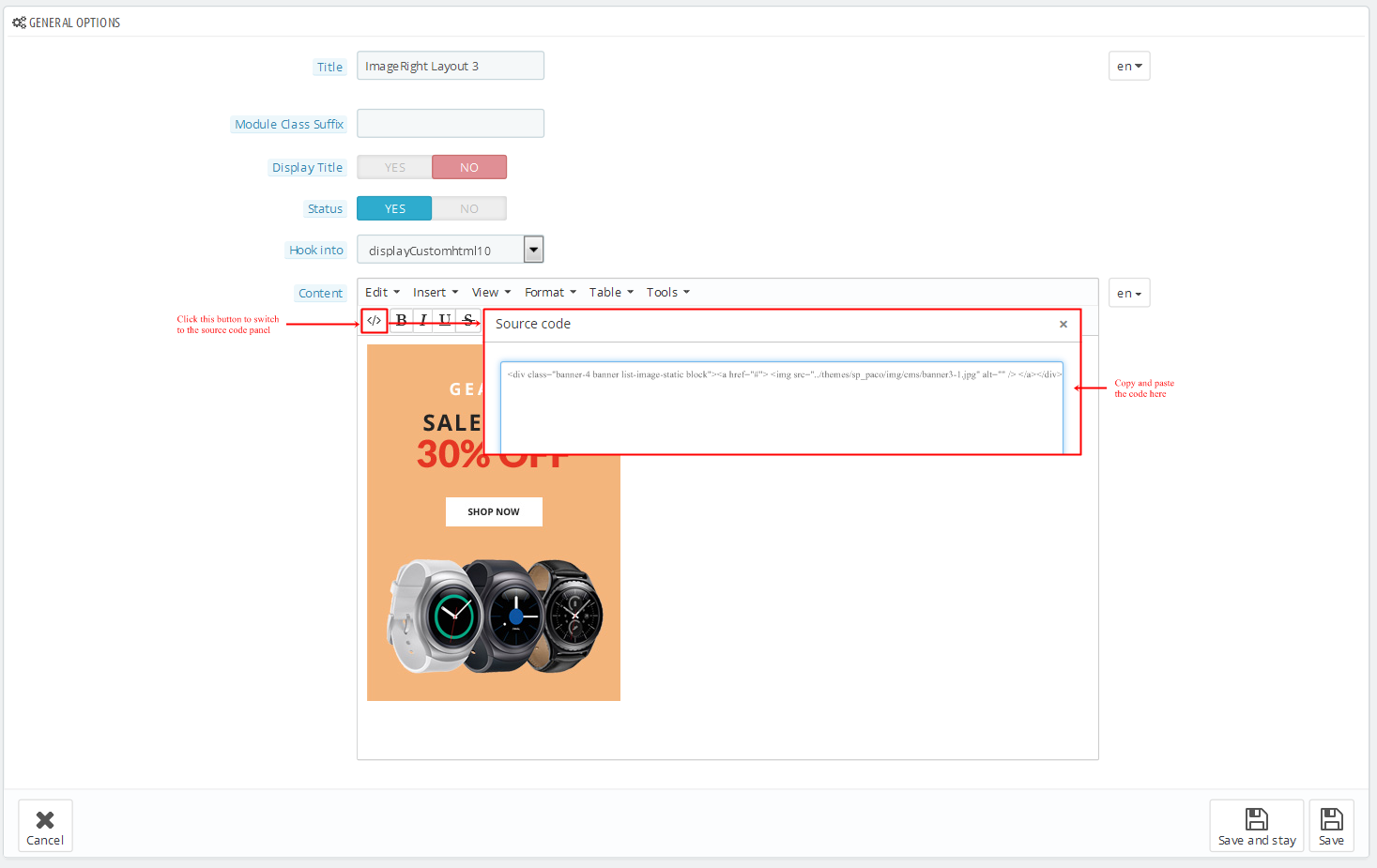The height and width of the screenshot is (868, 1377).
Task: Open the Tools menu in editor
Action: pos(668,293)
